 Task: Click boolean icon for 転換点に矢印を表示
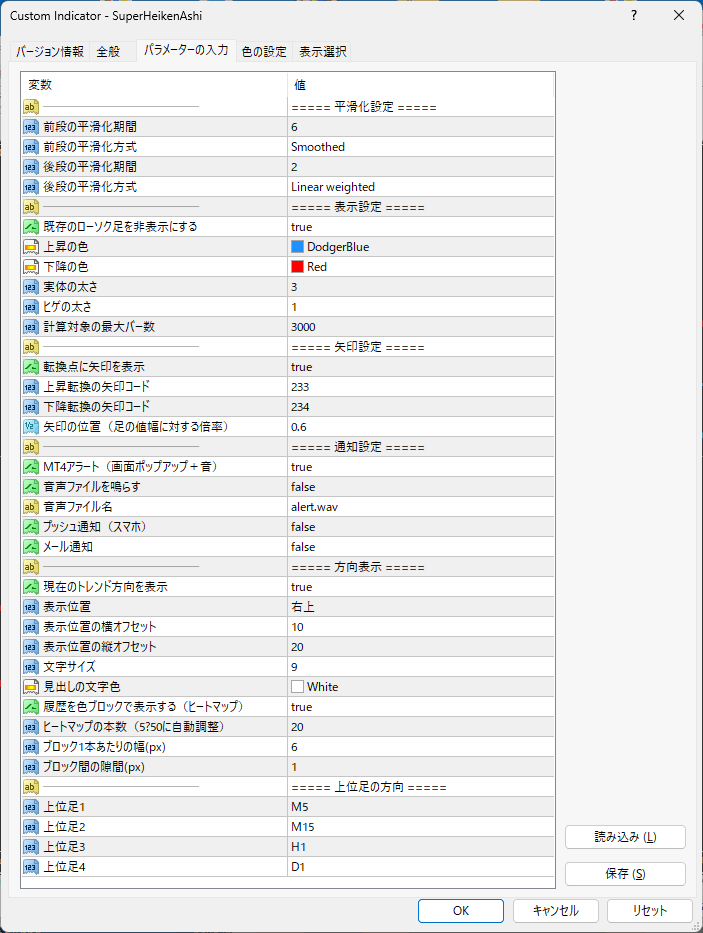(30, 367)
